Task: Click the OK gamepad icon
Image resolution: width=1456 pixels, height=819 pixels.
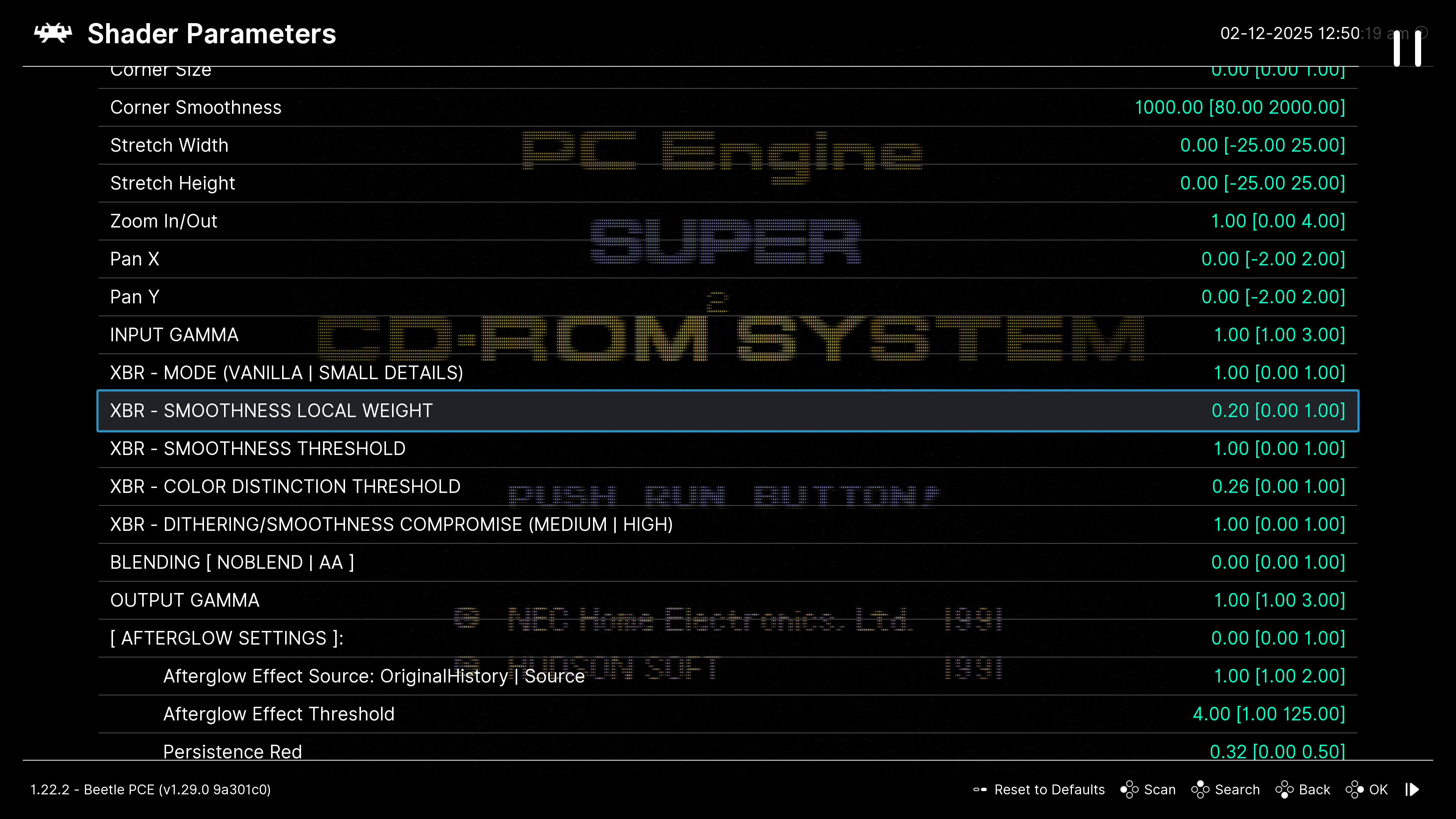Action: point(1354,789)
